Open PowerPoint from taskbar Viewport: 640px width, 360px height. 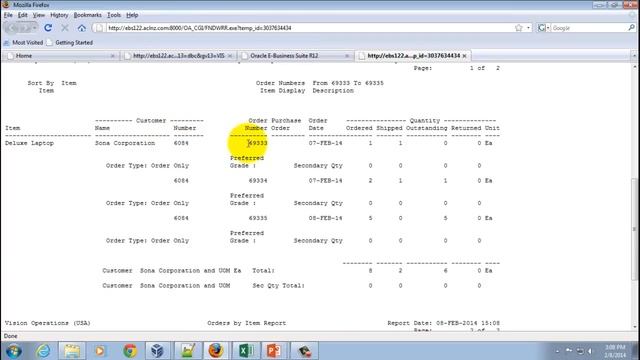click(x=274, y=351)
